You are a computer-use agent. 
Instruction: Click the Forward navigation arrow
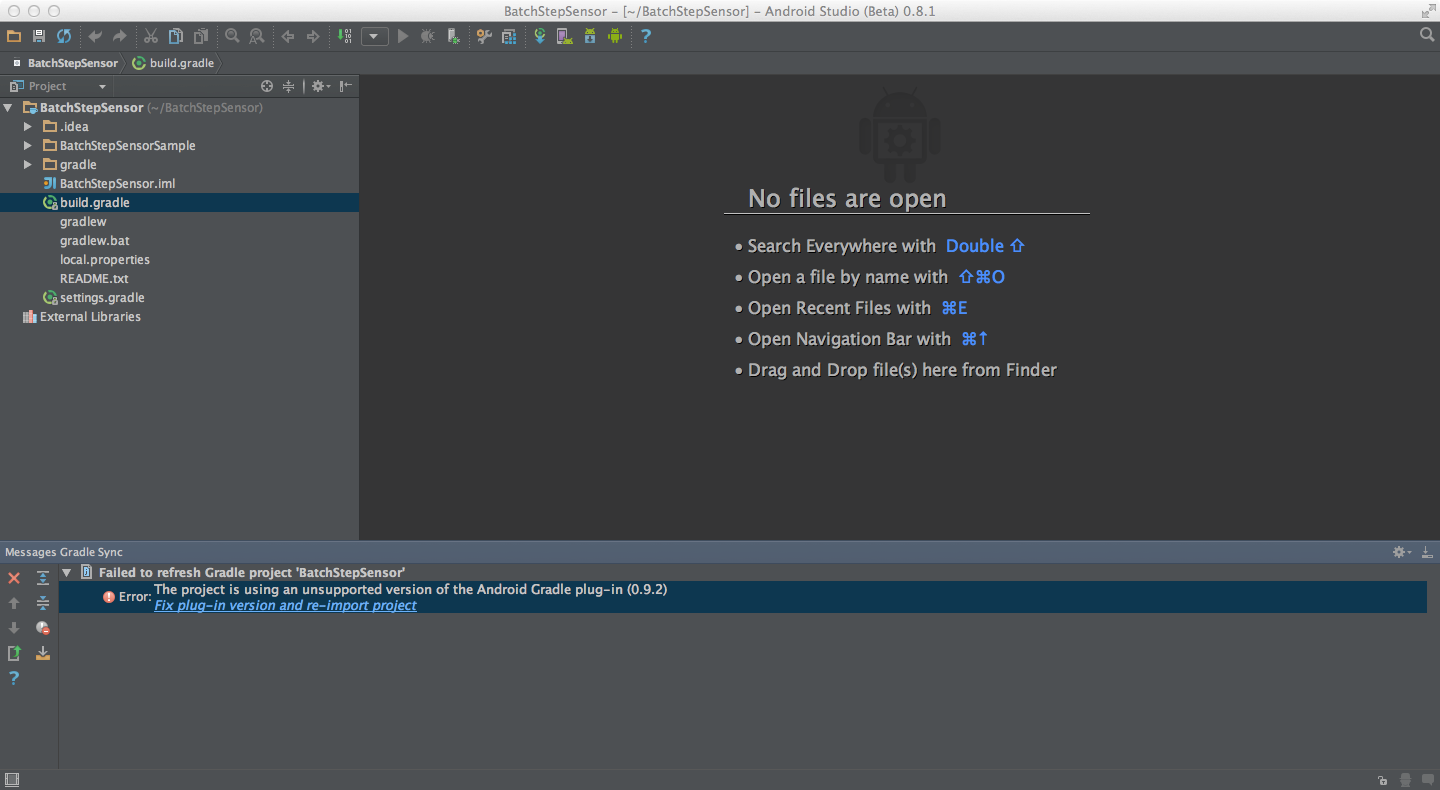[313, 36]
